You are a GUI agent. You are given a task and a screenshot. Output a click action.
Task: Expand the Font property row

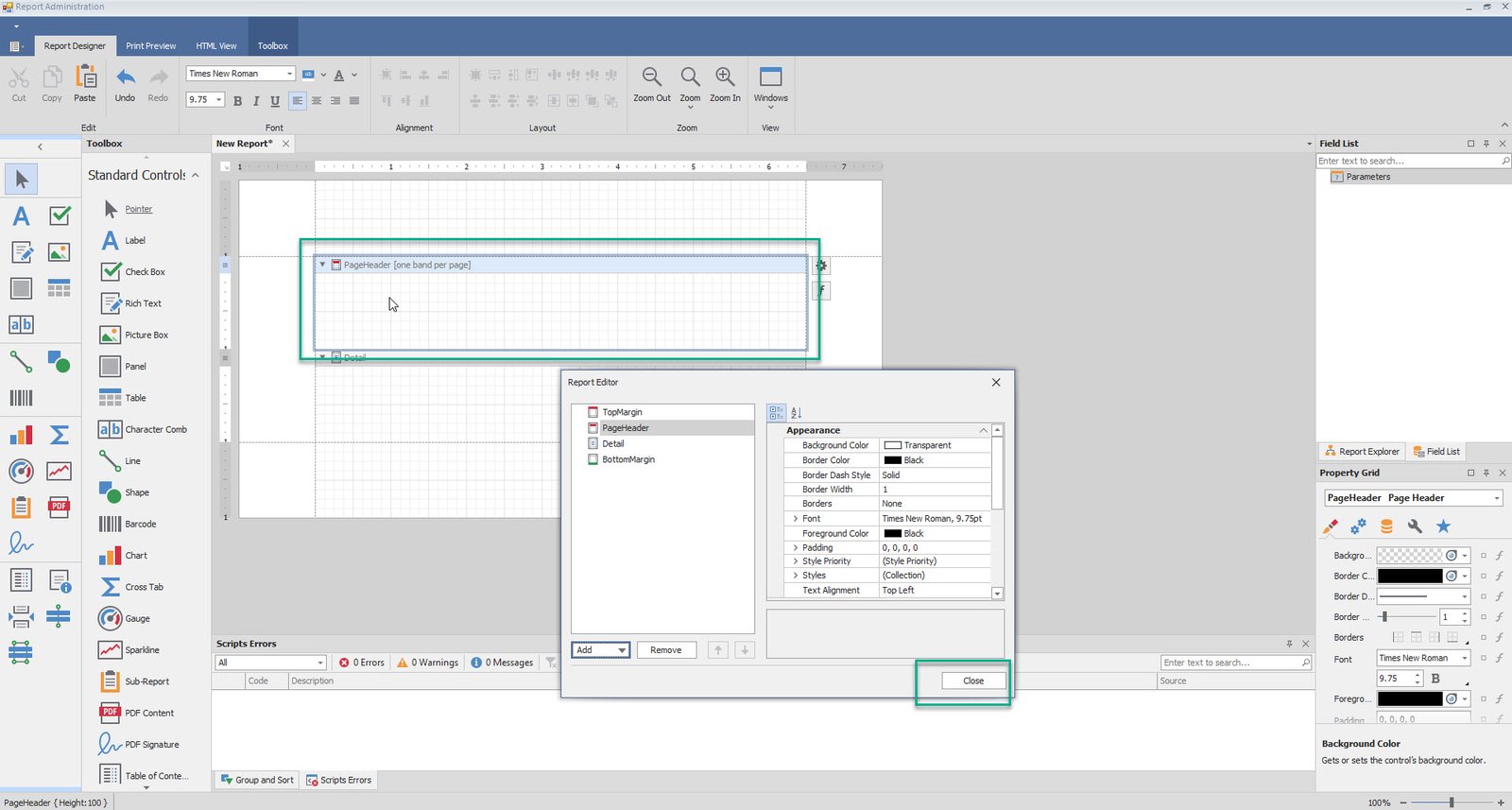point(795,519)
